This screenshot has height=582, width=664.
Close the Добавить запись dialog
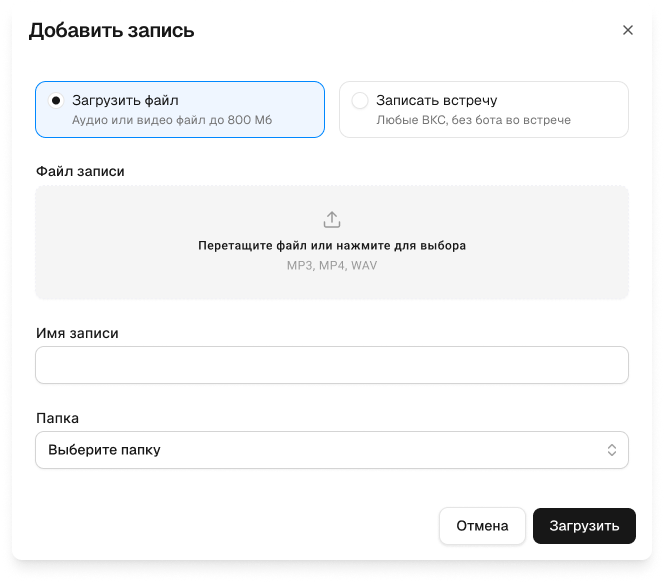coord(628,30)
